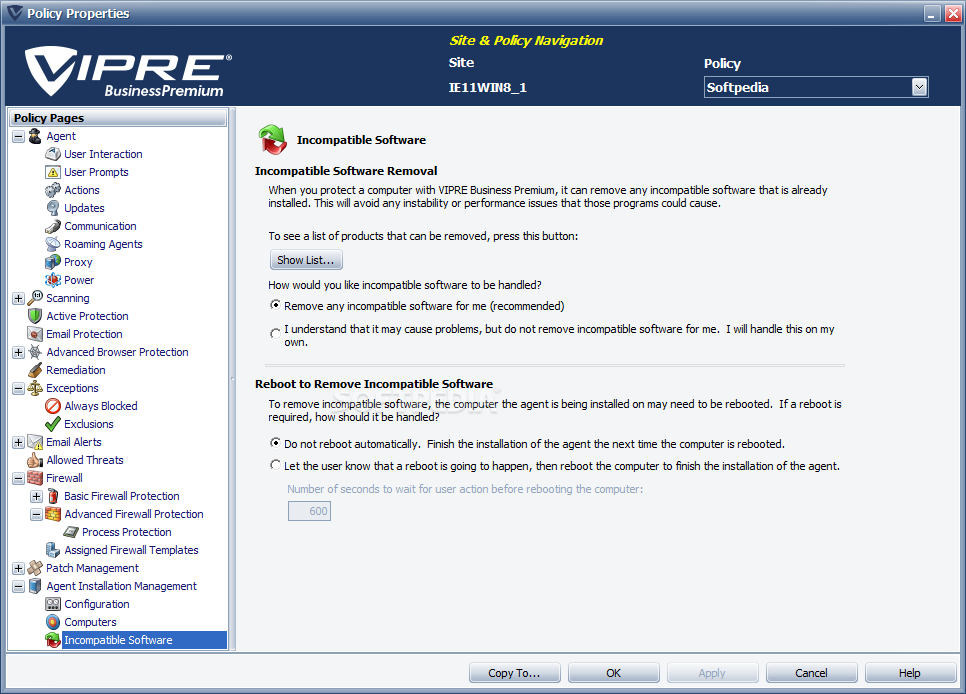Click the seconds to wait field
966x694 pixels.
click(309, 511)
